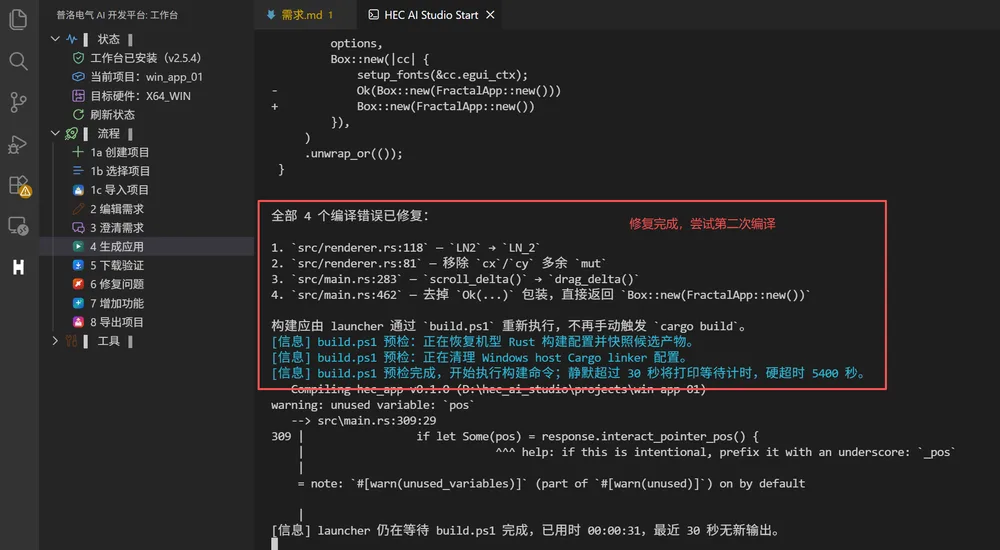Start step 1b 选择项目

(147, 171)
